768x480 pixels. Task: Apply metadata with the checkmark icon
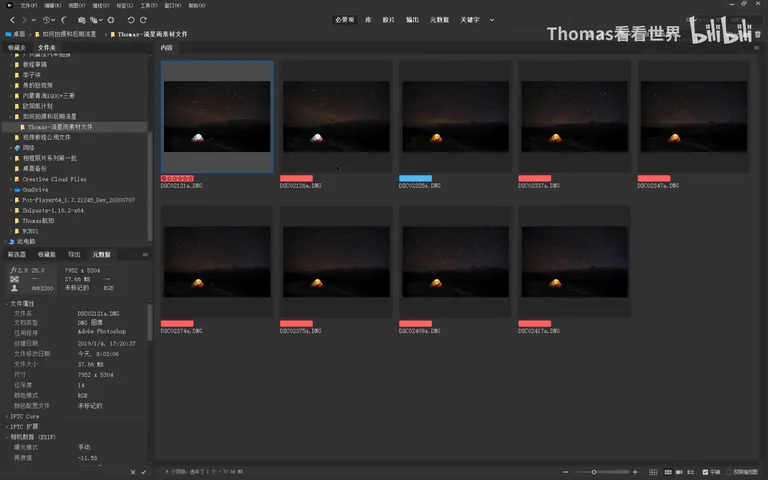pyautogui.click(x=144, y=472)
